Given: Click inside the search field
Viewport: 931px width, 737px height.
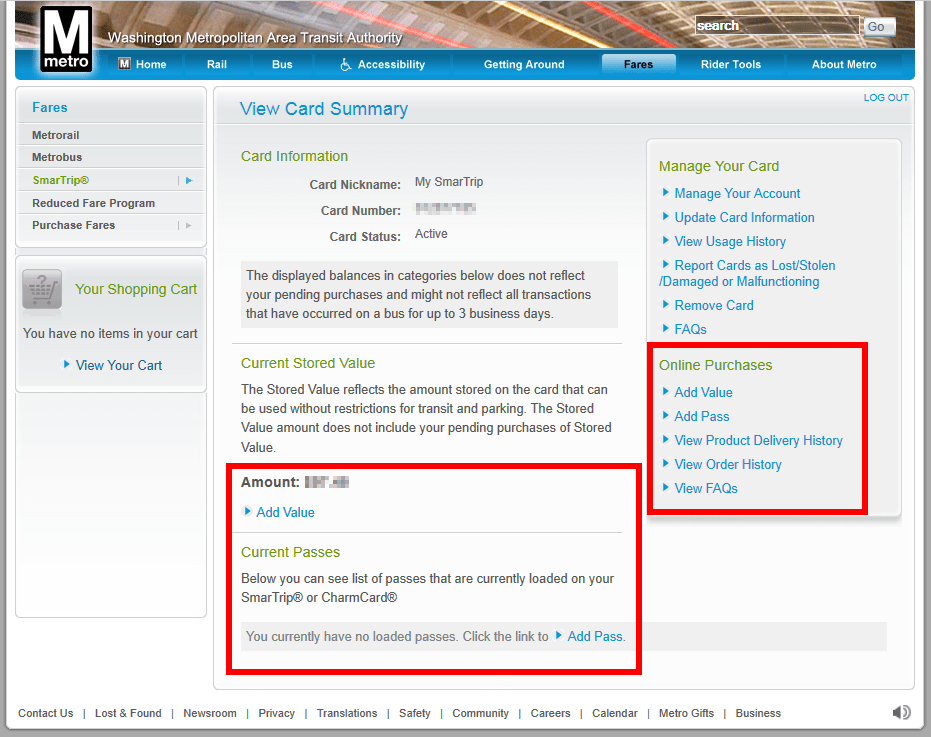Looking at the screenshot, I should (x=777, y=27).
